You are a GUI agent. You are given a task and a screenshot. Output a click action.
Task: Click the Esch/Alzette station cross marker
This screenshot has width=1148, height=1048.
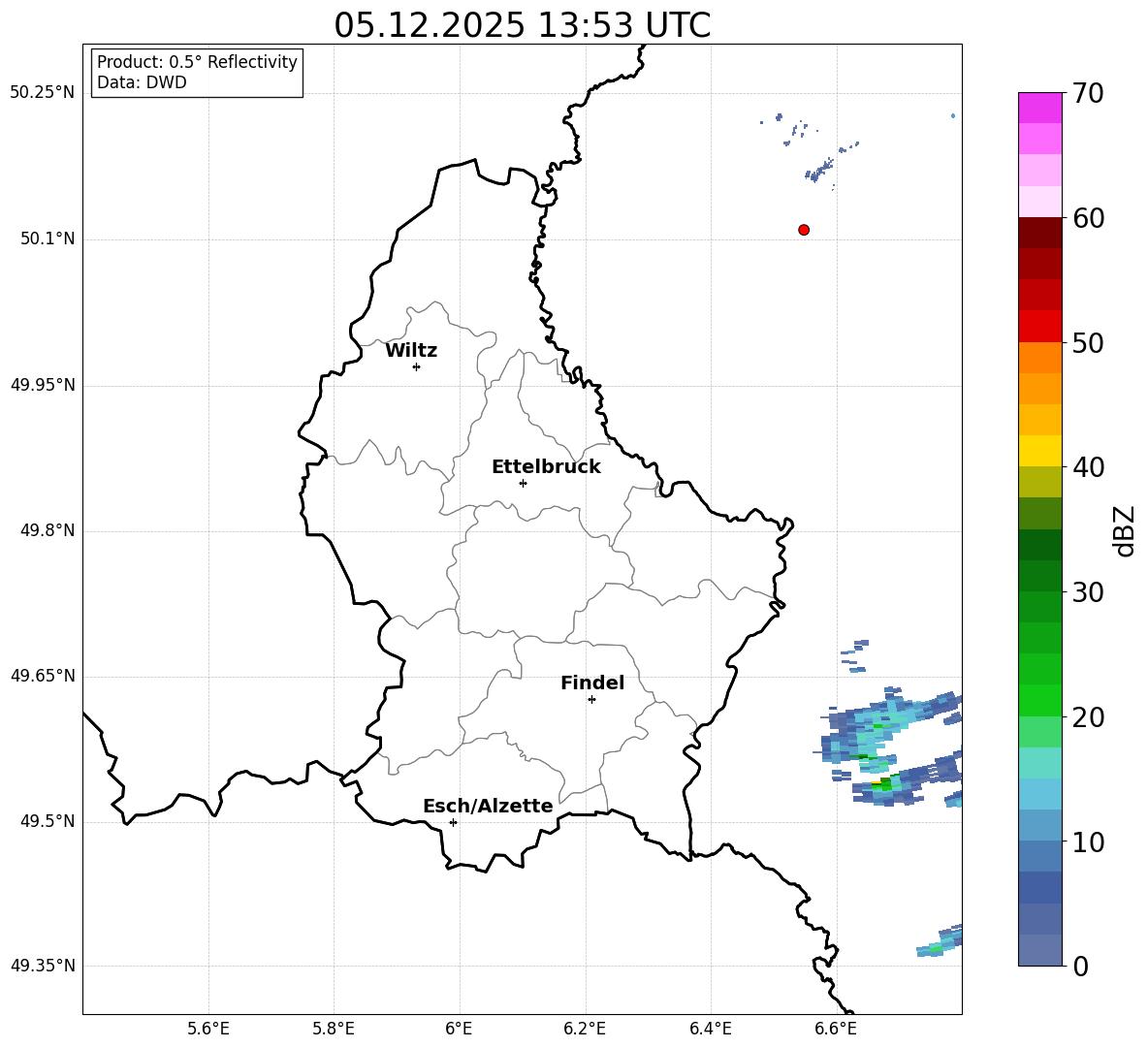point(453,822)
